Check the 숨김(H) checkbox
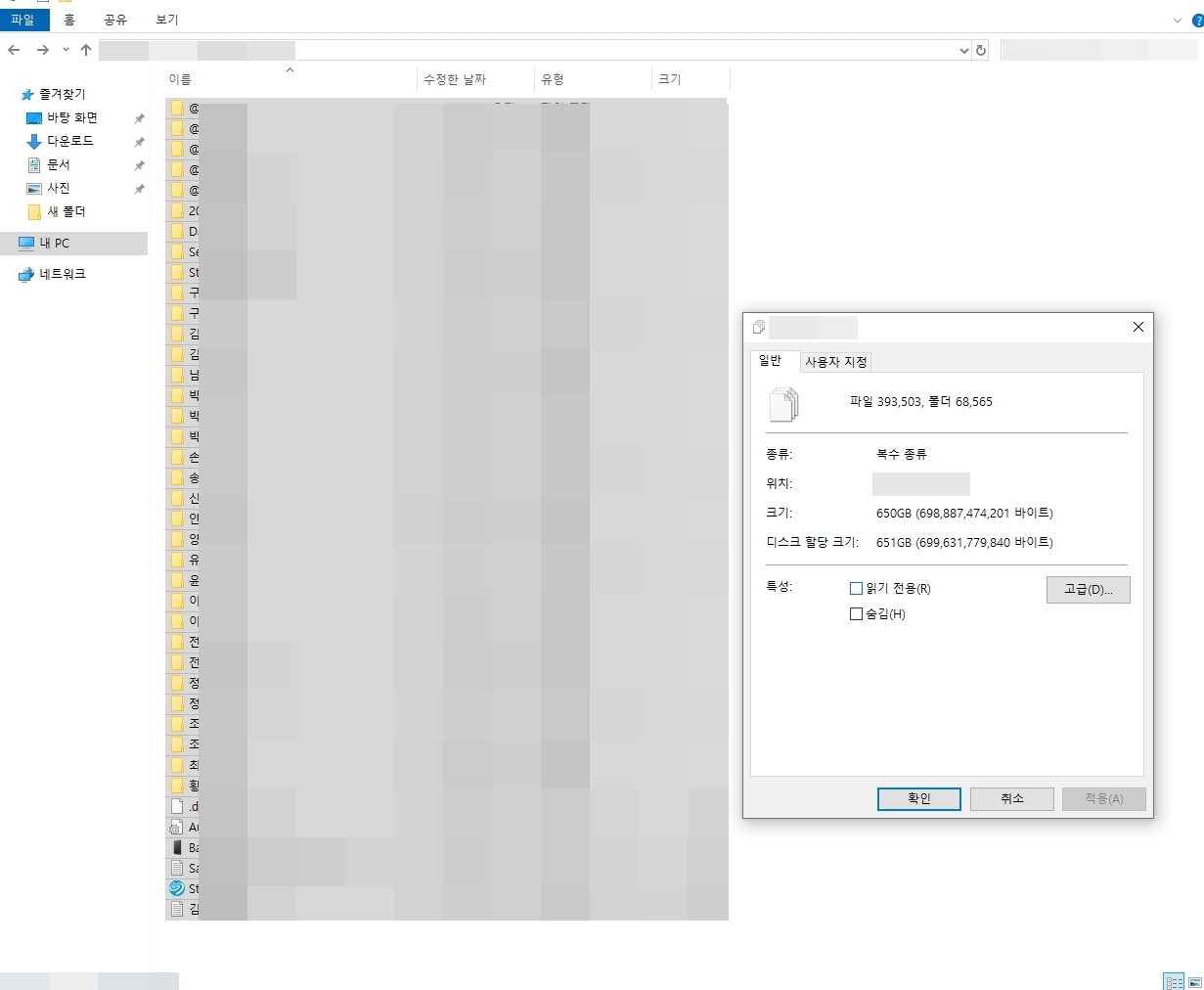The height and width of the screenshot is (990, 1204). click(856, 614)
